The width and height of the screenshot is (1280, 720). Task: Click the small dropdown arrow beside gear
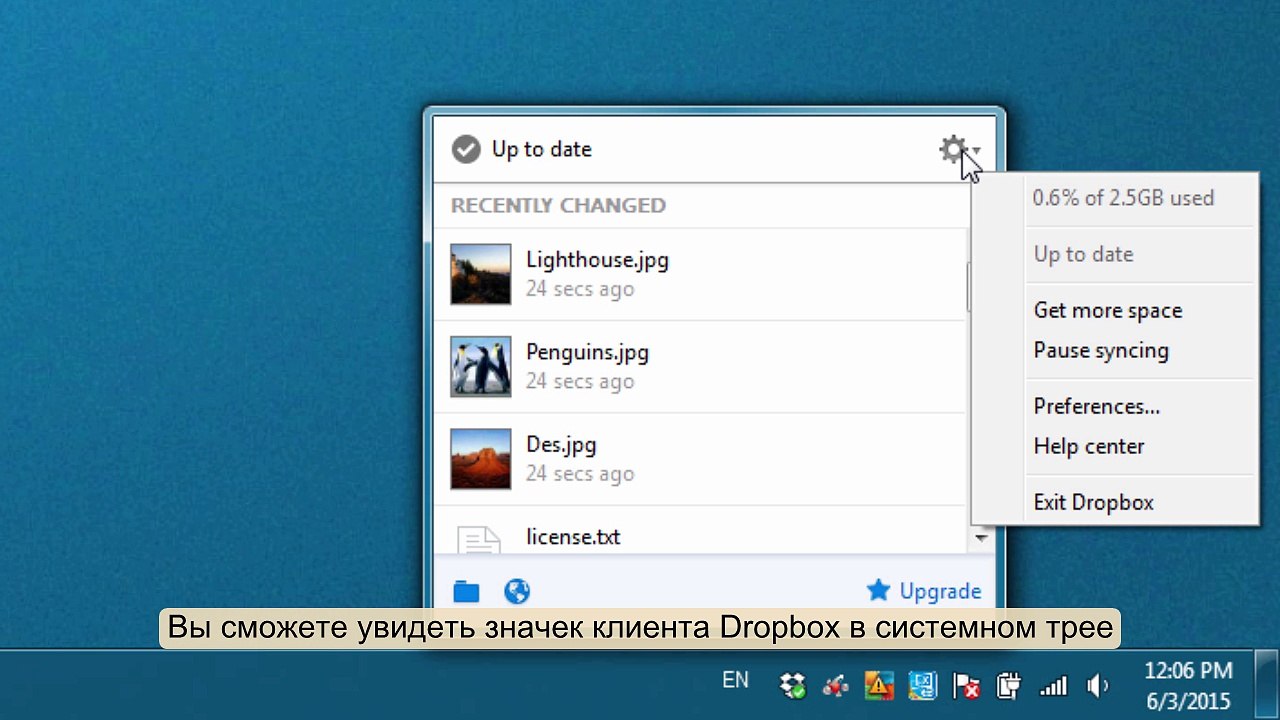[975, 151]
